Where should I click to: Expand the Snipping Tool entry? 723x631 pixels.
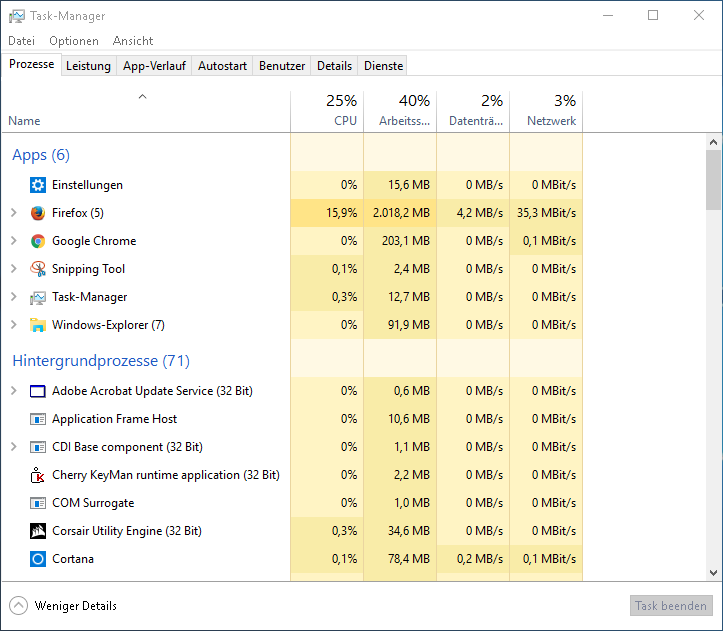[x=14, y=269]
